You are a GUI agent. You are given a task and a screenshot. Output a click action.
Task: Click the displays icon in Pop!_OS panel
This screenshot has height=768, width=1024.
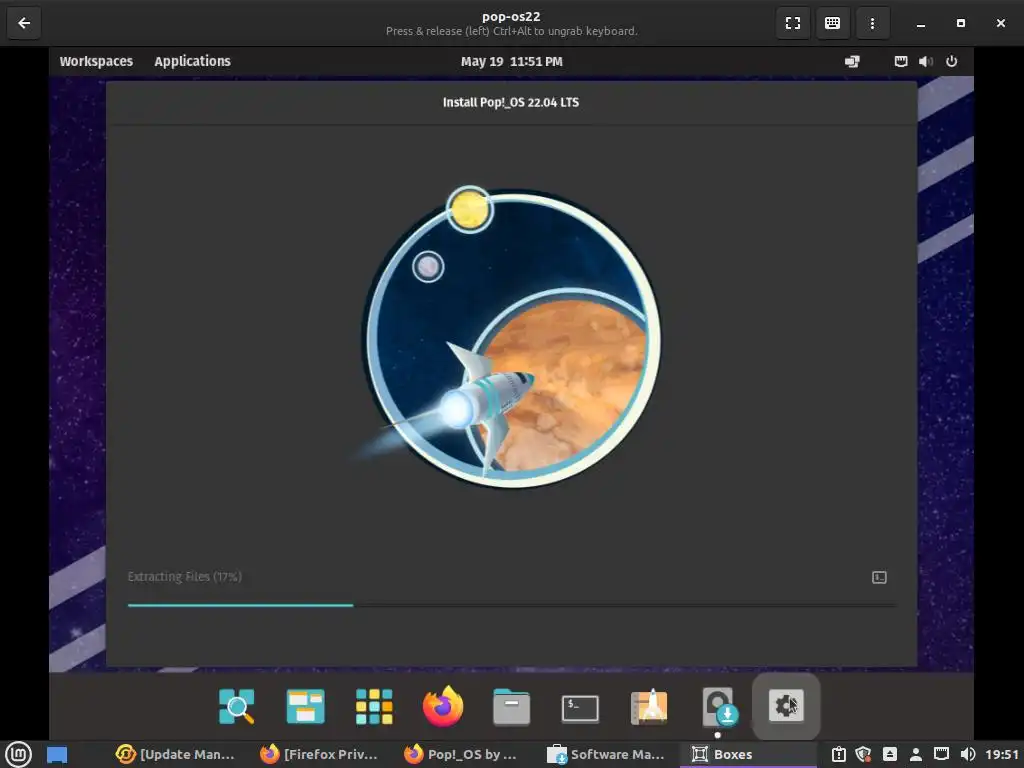pyautogui.click(x=852, y=61)
